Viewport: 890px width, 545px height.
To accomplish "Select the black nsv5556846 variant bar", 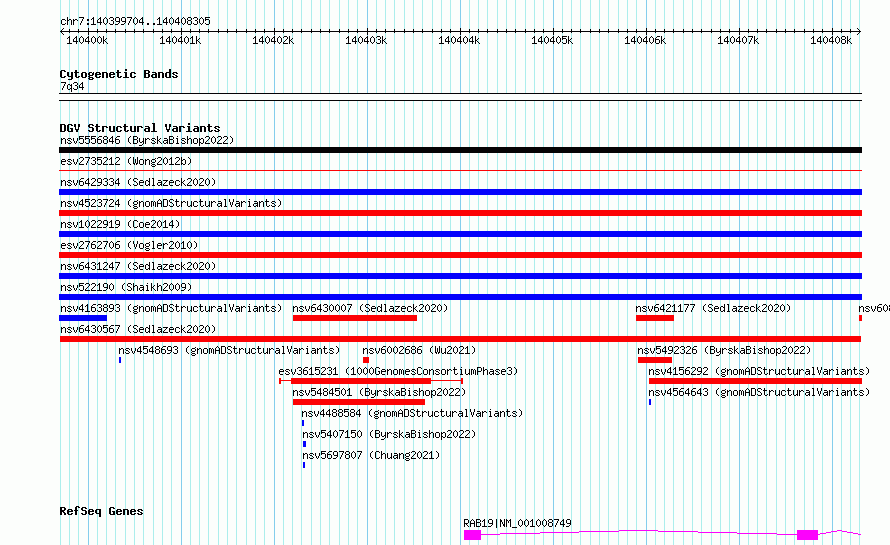I will pyautogui.click(x=460, y=150).
